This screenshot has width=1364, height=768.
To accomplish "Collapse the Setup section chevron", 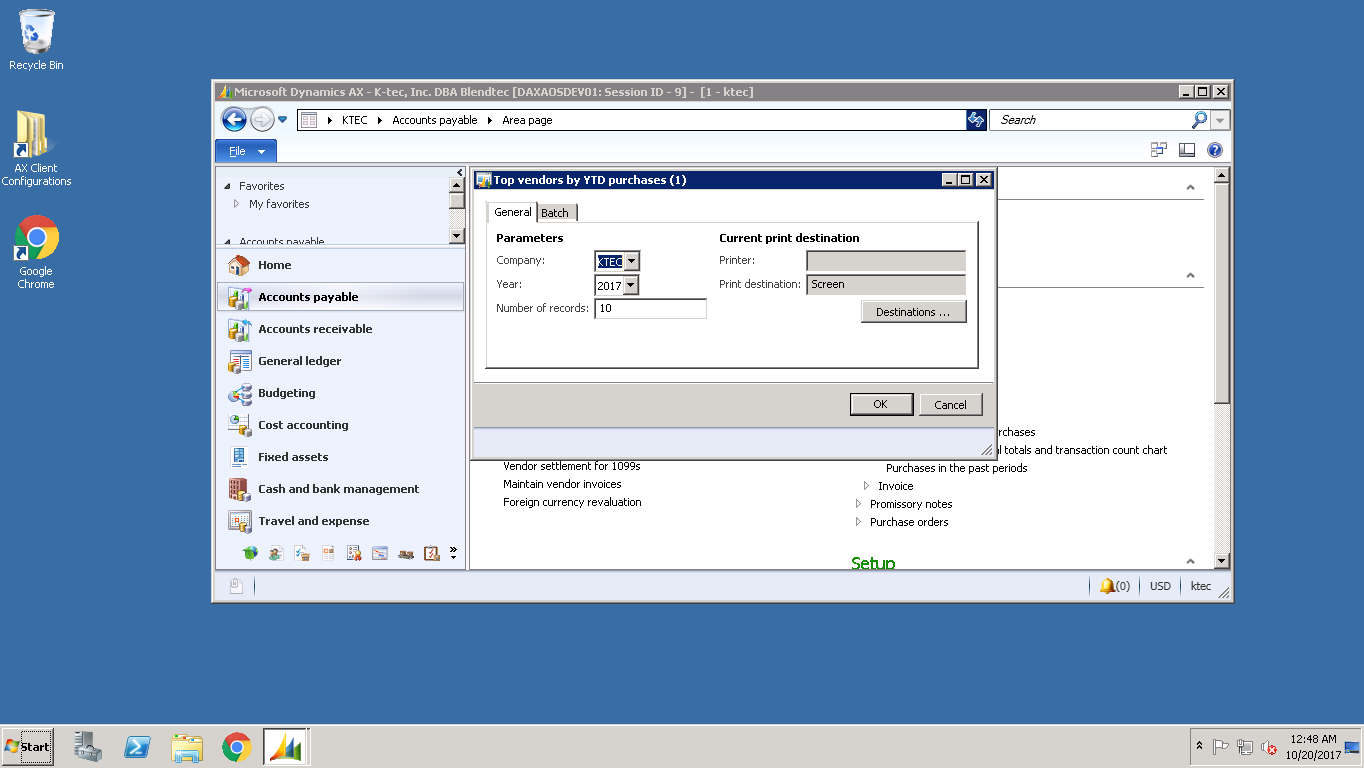I will point(1190,562).
